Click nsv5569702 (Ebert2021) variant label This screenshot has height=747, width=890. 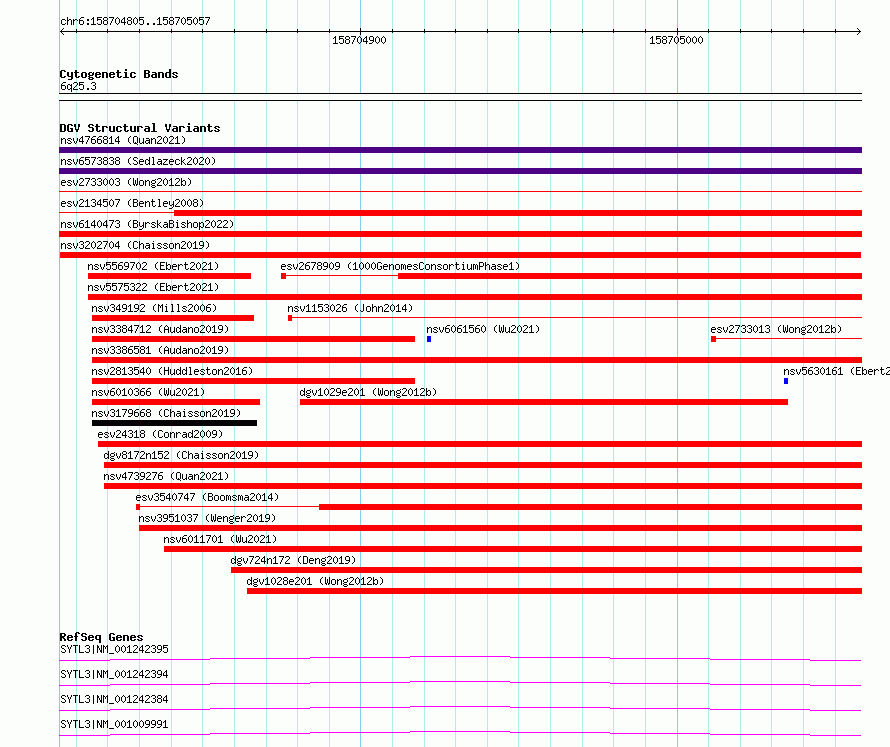153,266
